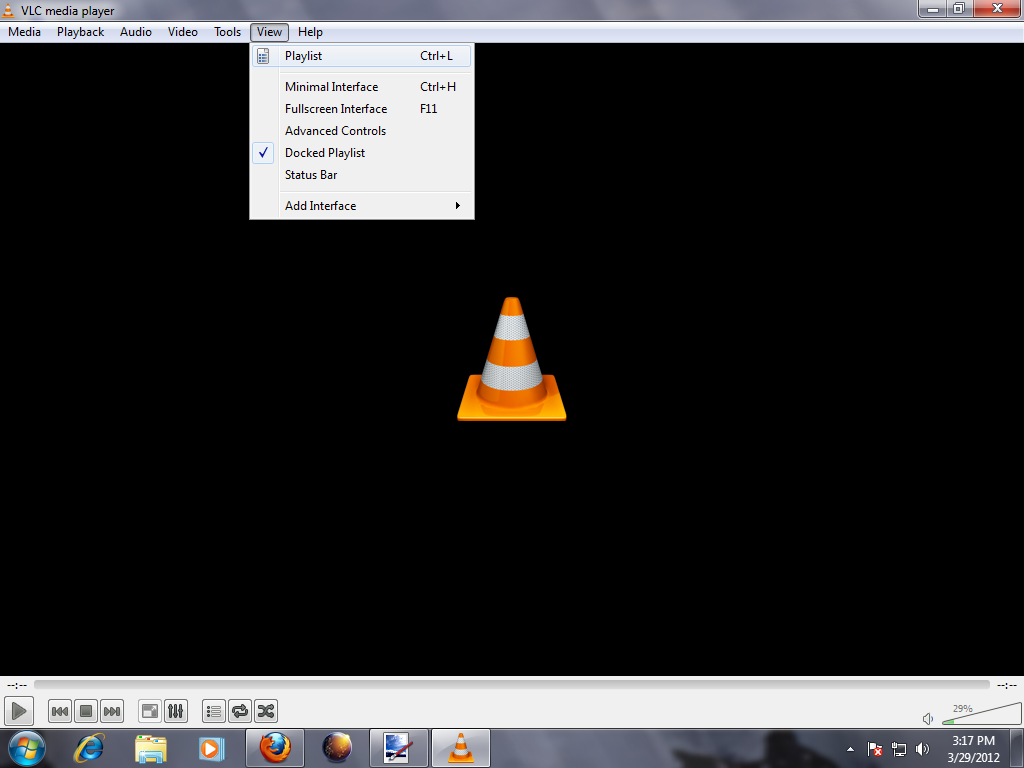
Task: Open the Media menu
Action: [x=24, y=32]
